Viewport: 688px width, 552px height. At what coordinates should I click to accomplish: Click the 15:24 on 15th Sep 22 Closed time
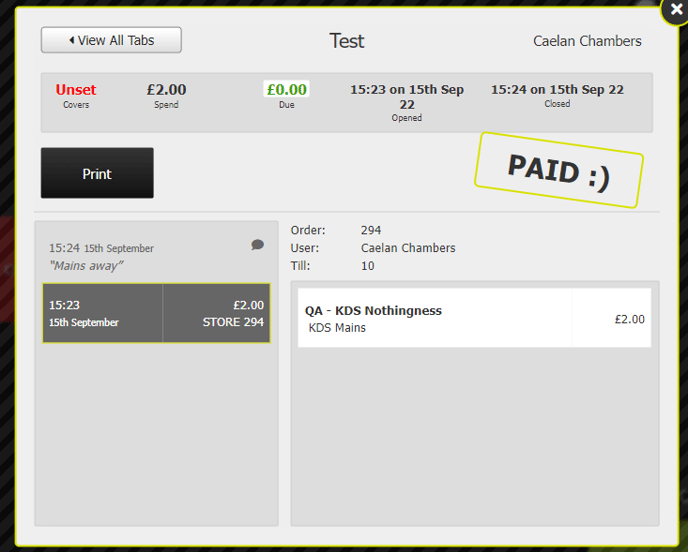pyautogui.click(x=557, y=90)
